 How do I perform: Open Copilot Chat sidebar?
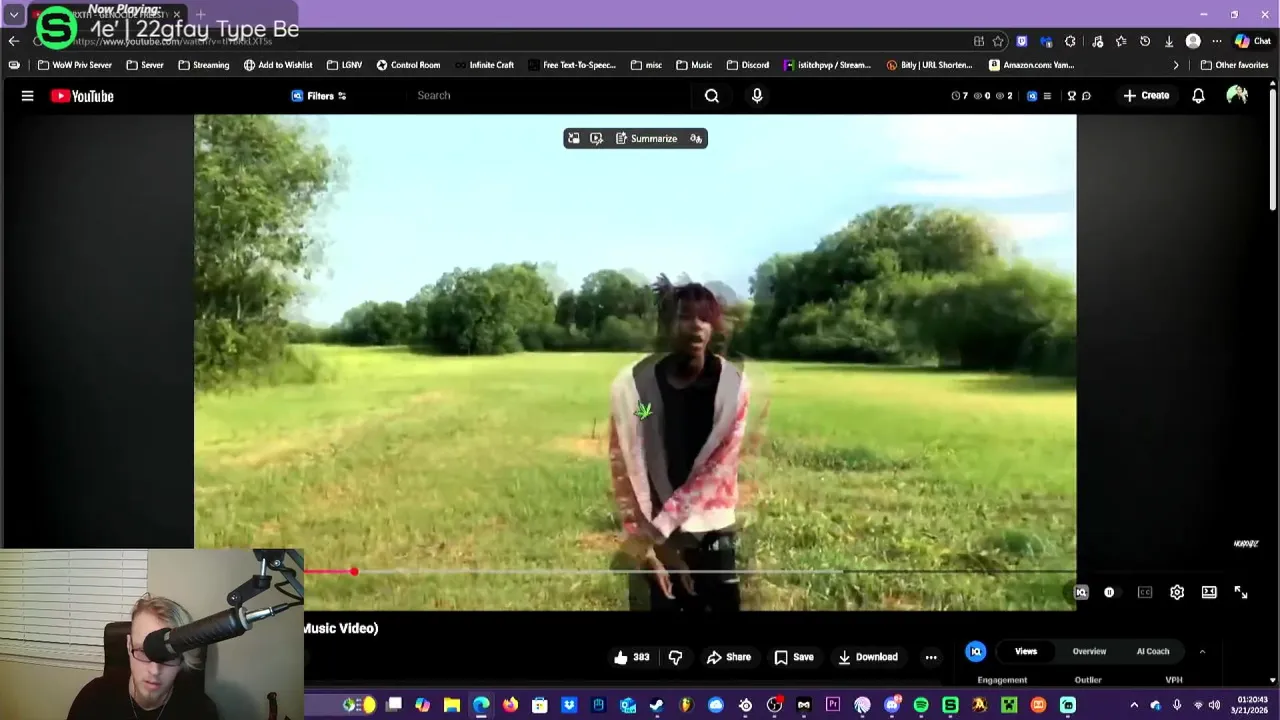click(x=1255, y=41)
